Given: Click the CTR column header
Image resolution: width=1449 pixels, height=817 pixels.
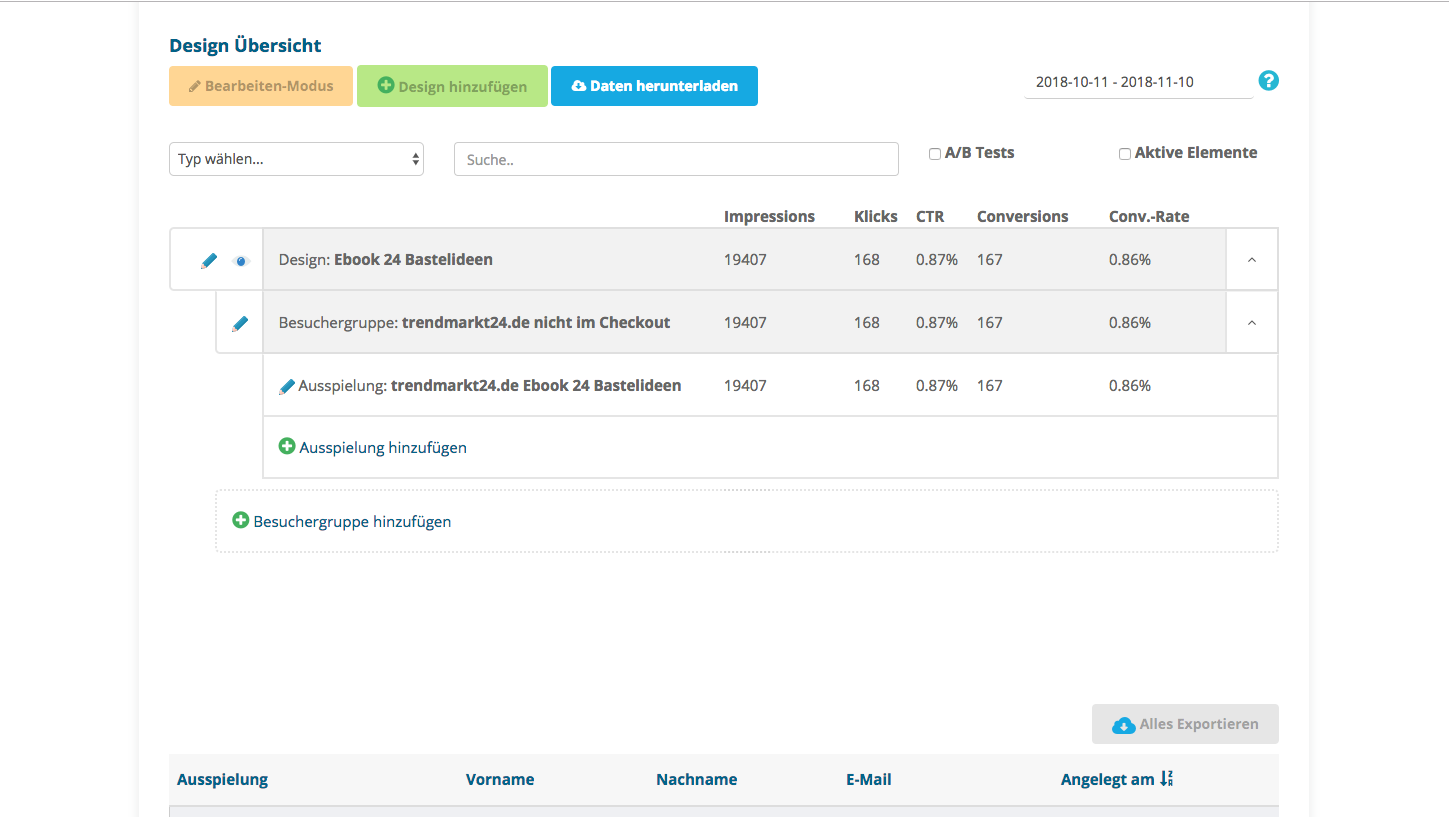Looking at the screenshot, I should point(930,216).
